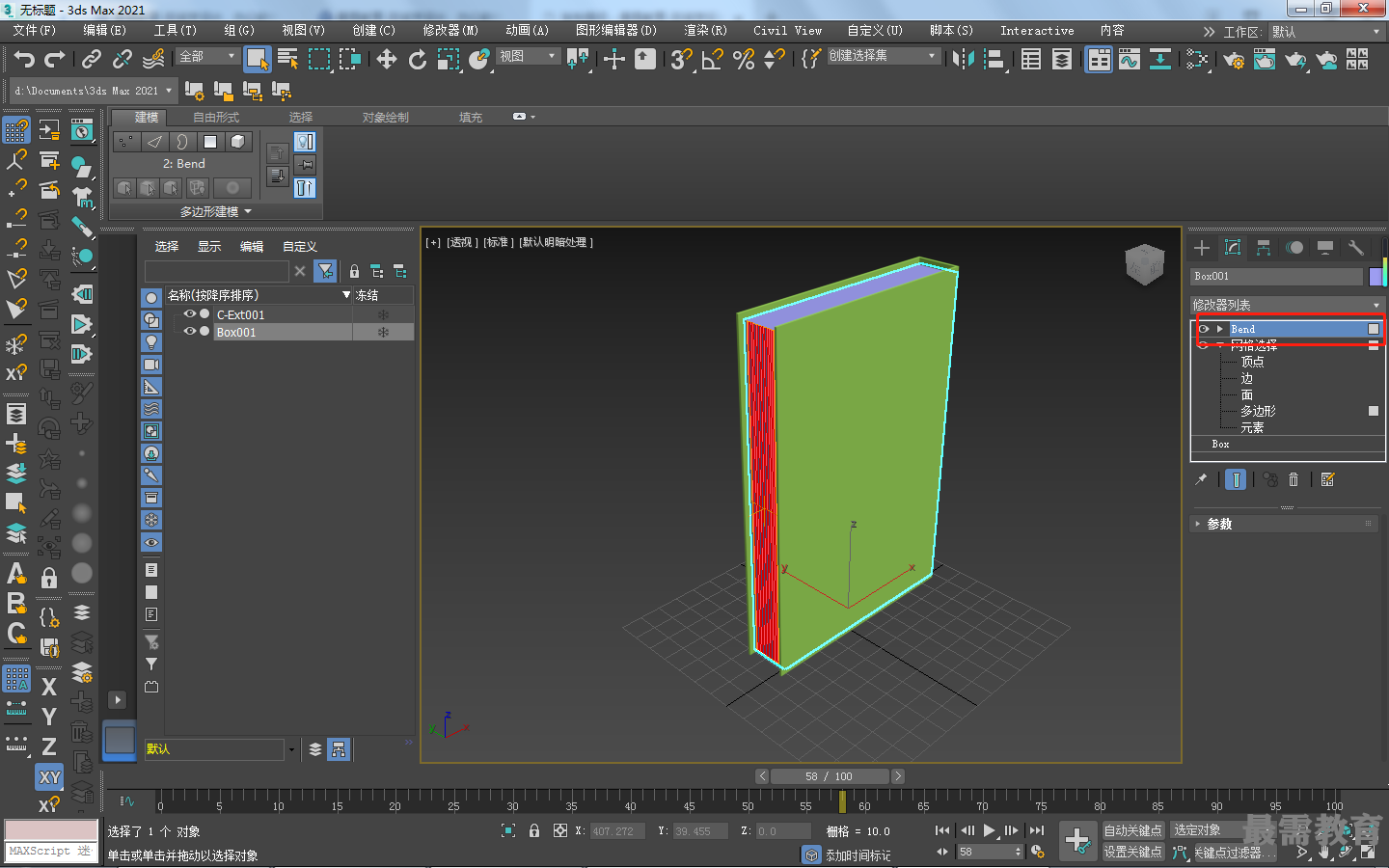Open the 修改器(M) menu
Viewport: 1389px width, 868px height.
(450, 31)
